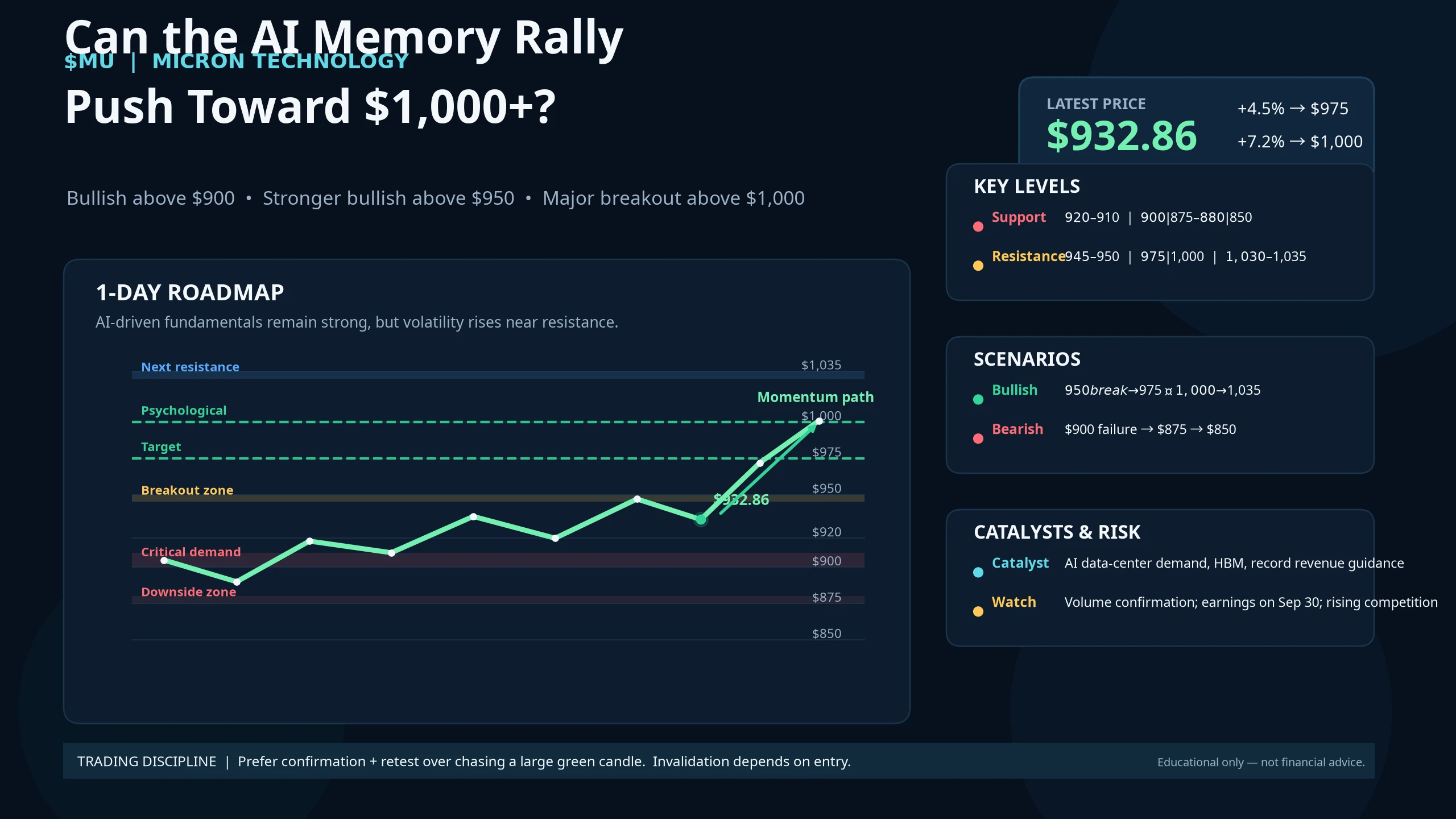
Task: Click the "1-DAY ROADMAP" heading
Action: (190, 293)
